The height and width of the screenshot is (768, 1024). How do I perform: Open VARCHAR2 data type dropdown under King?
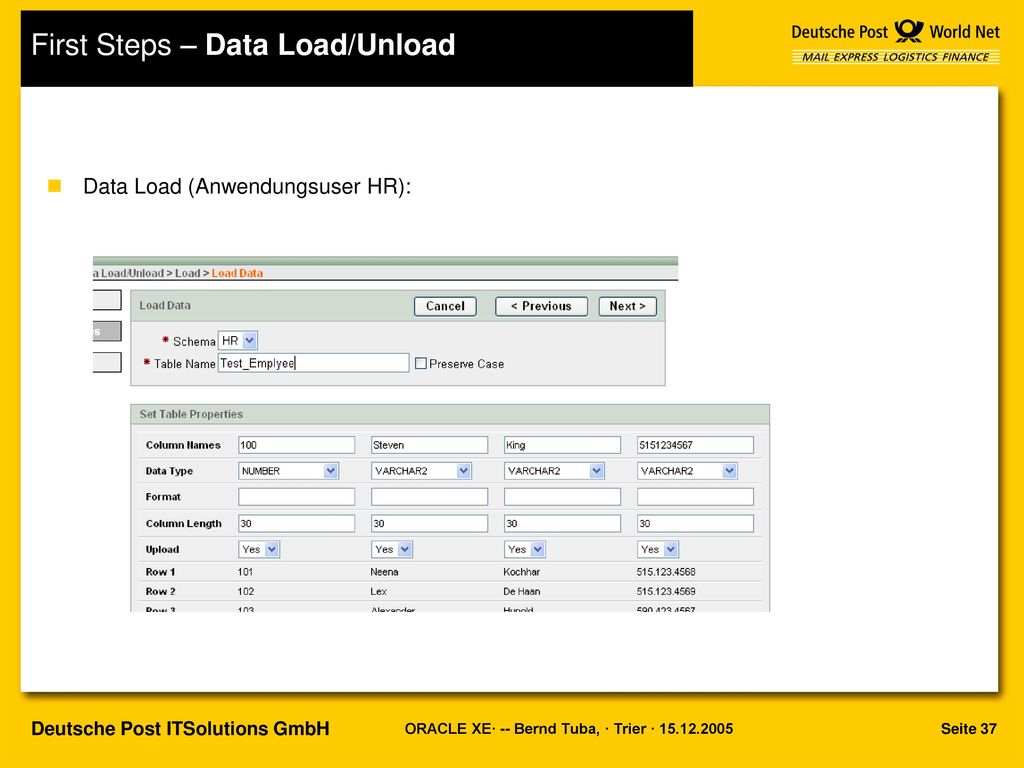(554, 471)
